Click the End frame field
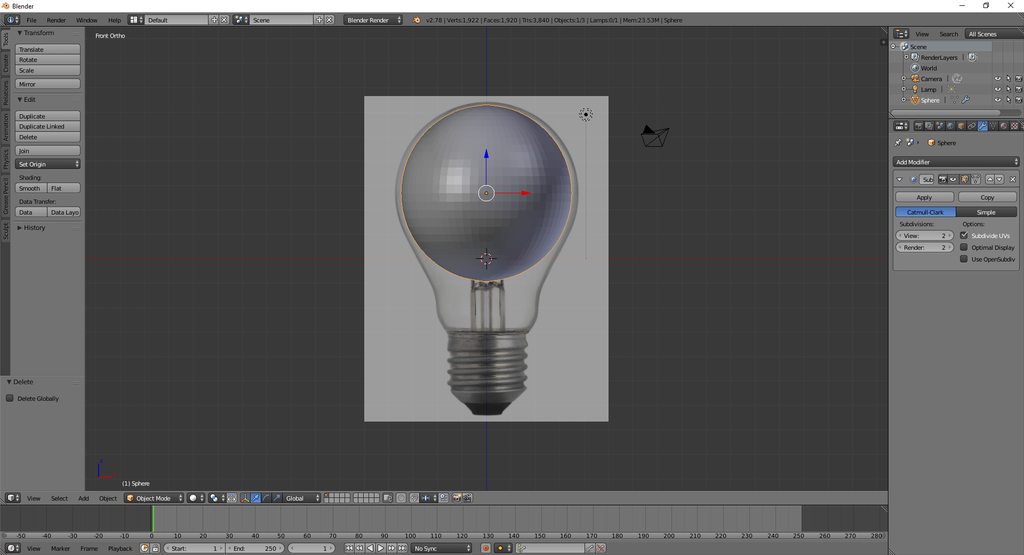The image size is (1024, 555). click(x=255, y=548)
